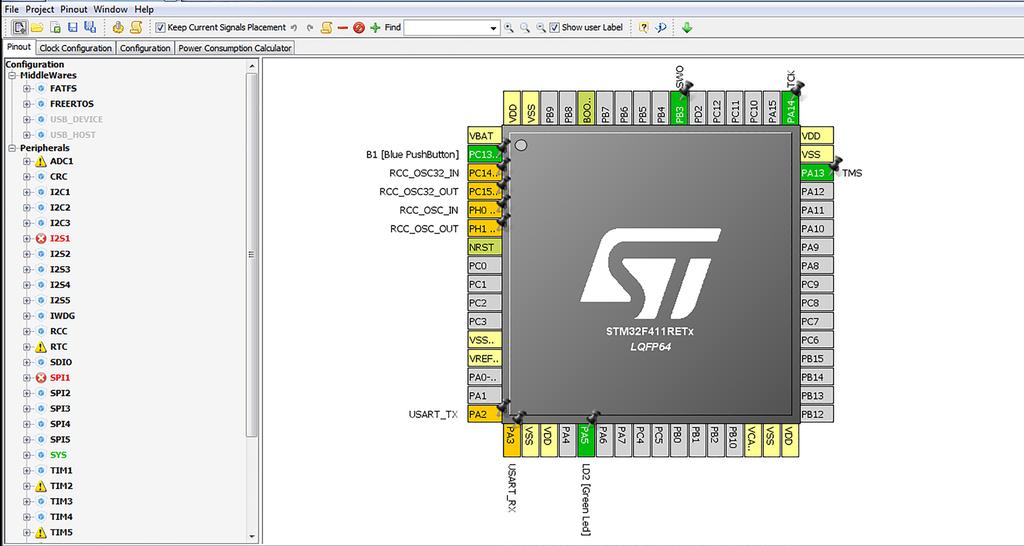Click the PB12 pin on the right side
The height and width of the screenshot is (546, 1024).
(x=817, y=414)
